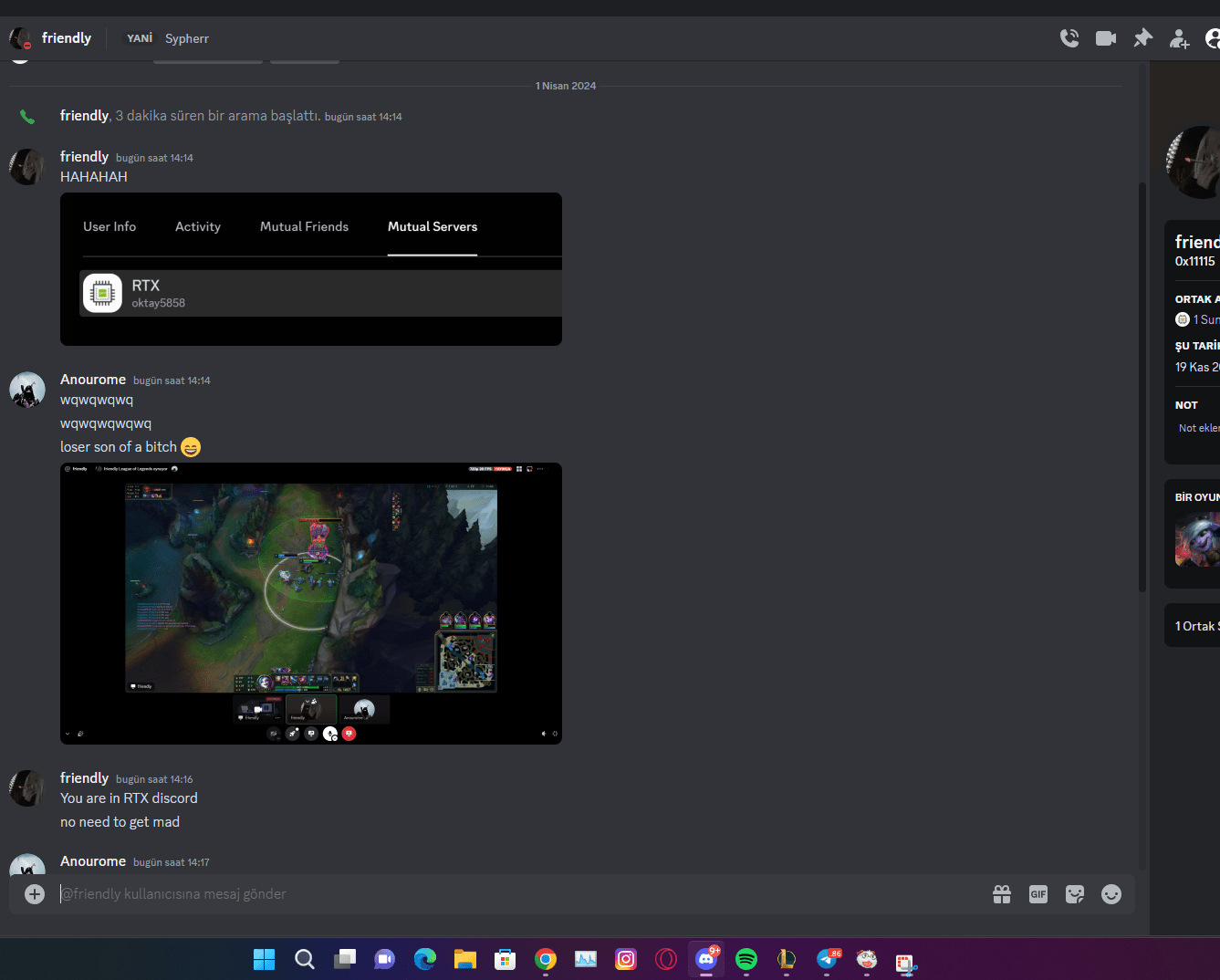Add friends to this DM
Screen dimensions: 1220x980
click(1179, 38)
